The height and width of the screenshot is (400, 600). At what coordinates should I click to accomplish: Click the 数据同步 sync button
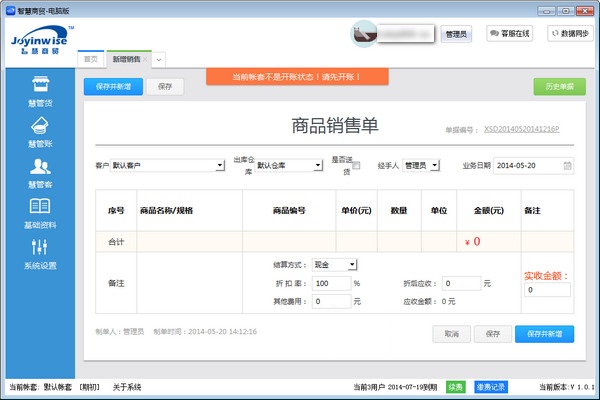click(570, 34)
